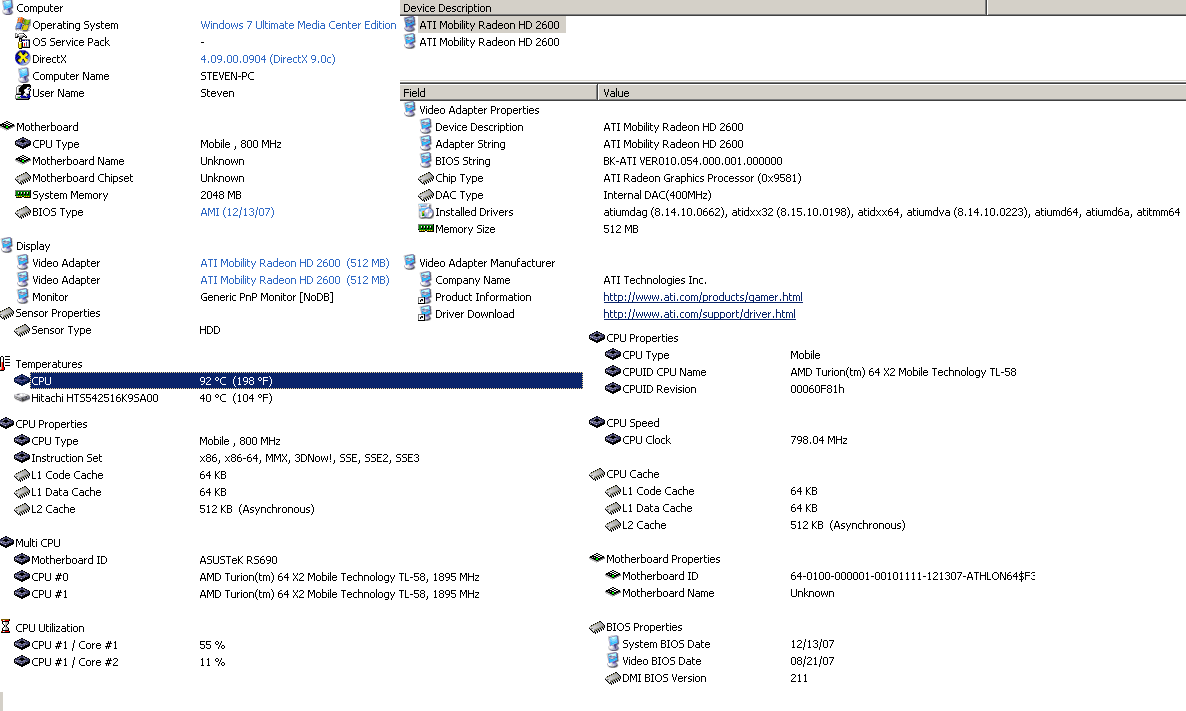Click the CPU Speed section icon
The image size is (1186, 711).
(x=597, y=422)
